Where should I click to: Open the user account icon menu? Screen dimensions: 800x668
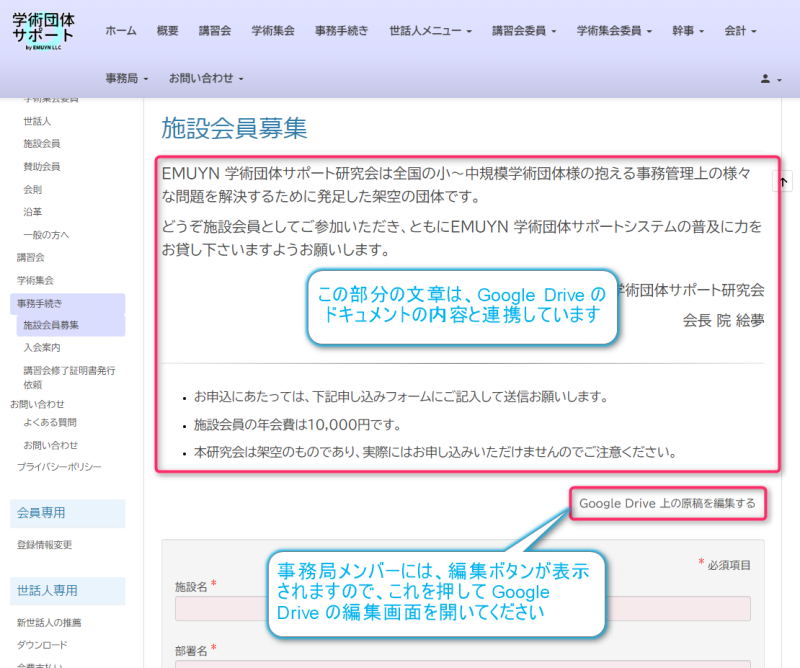pos(770,78)
